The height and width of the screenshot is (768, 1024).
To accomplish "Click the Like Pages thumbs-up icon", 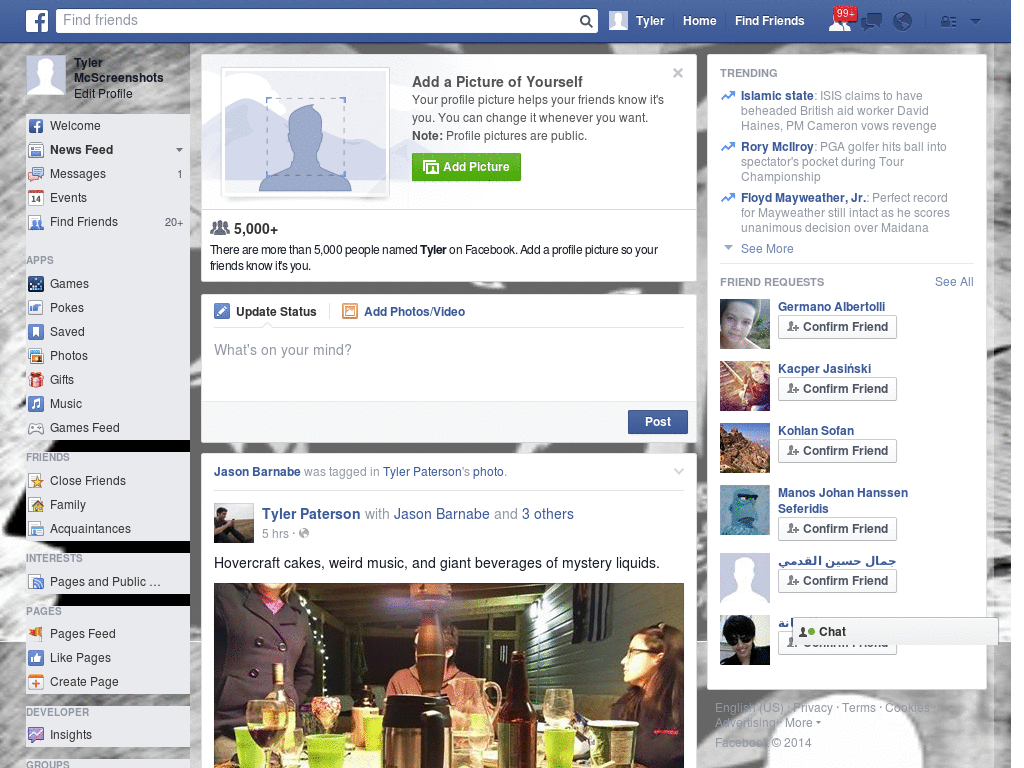I will click(36, 658).
